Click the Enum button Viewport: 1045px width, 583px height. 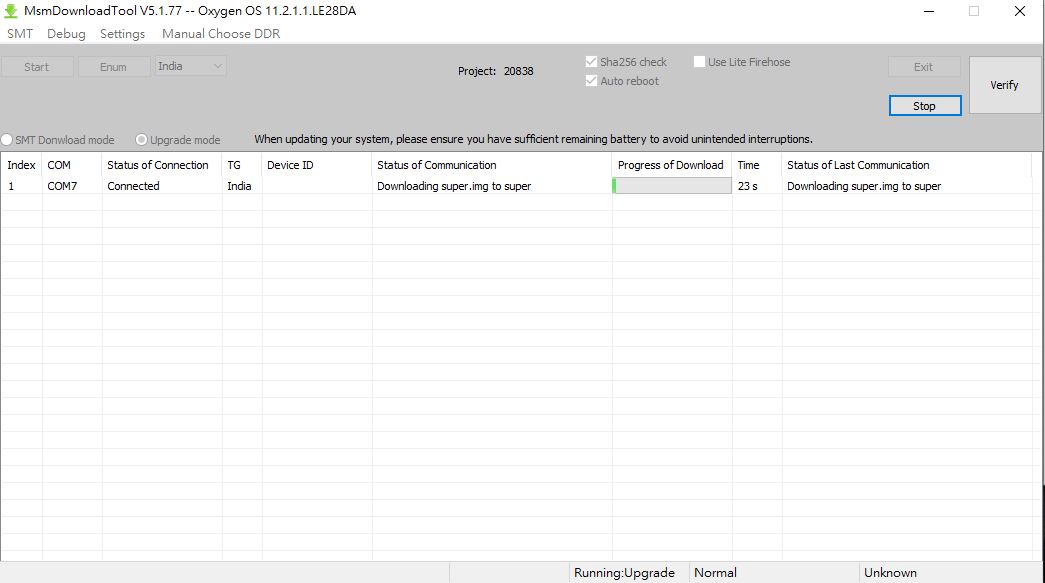(x=113, y=67)
